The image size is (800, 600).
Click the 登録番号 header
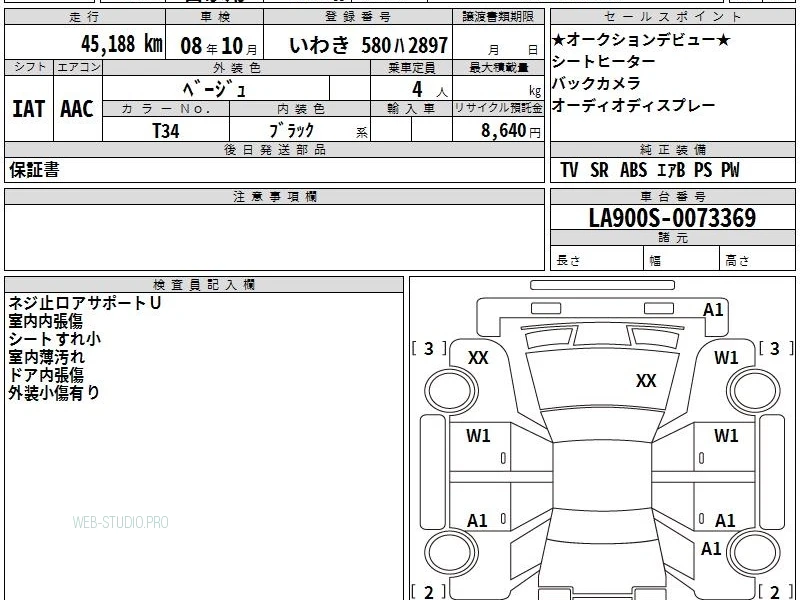(358, 17)
